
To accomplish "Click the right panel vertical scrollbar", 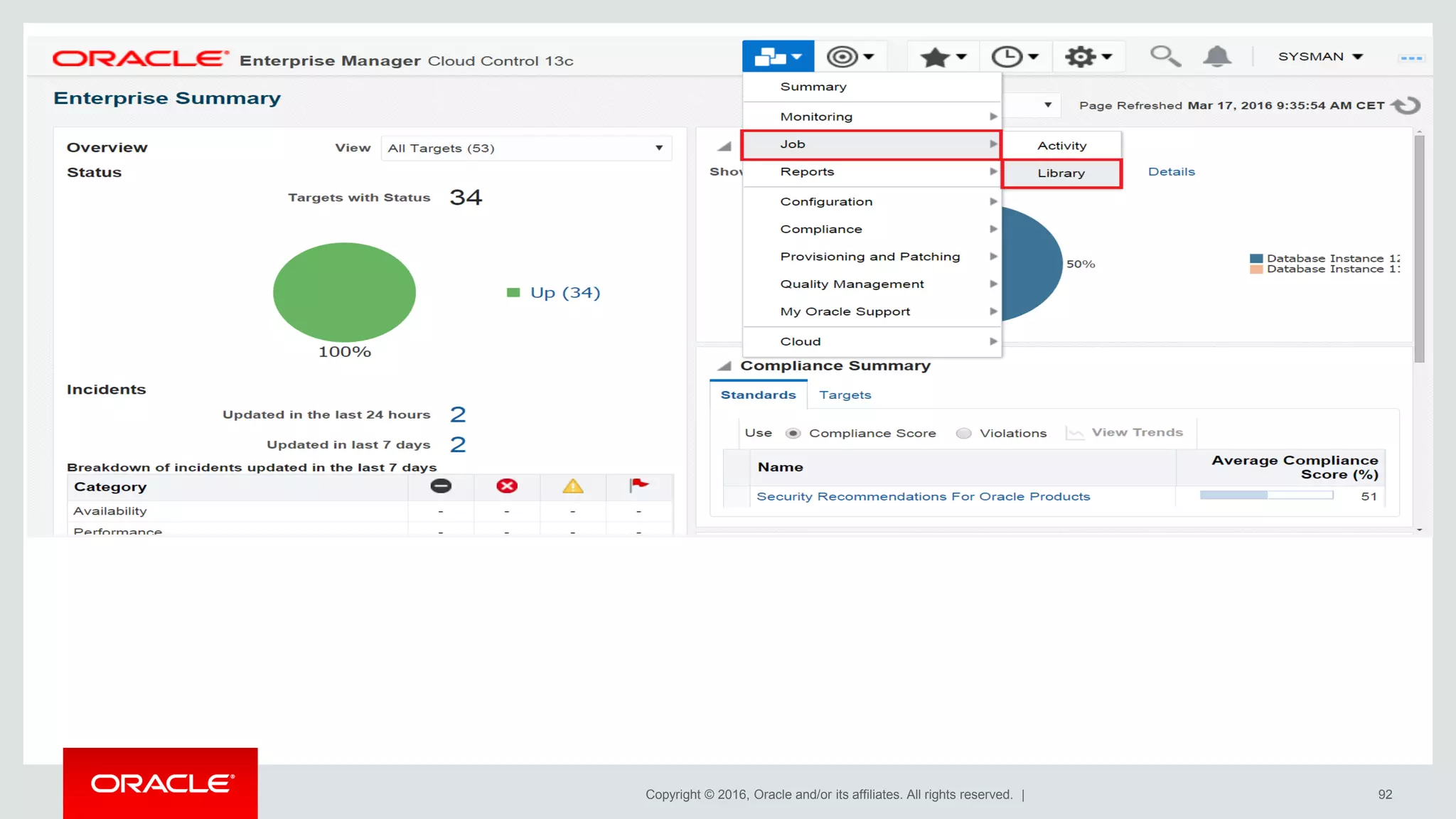I will [1419, 249].
